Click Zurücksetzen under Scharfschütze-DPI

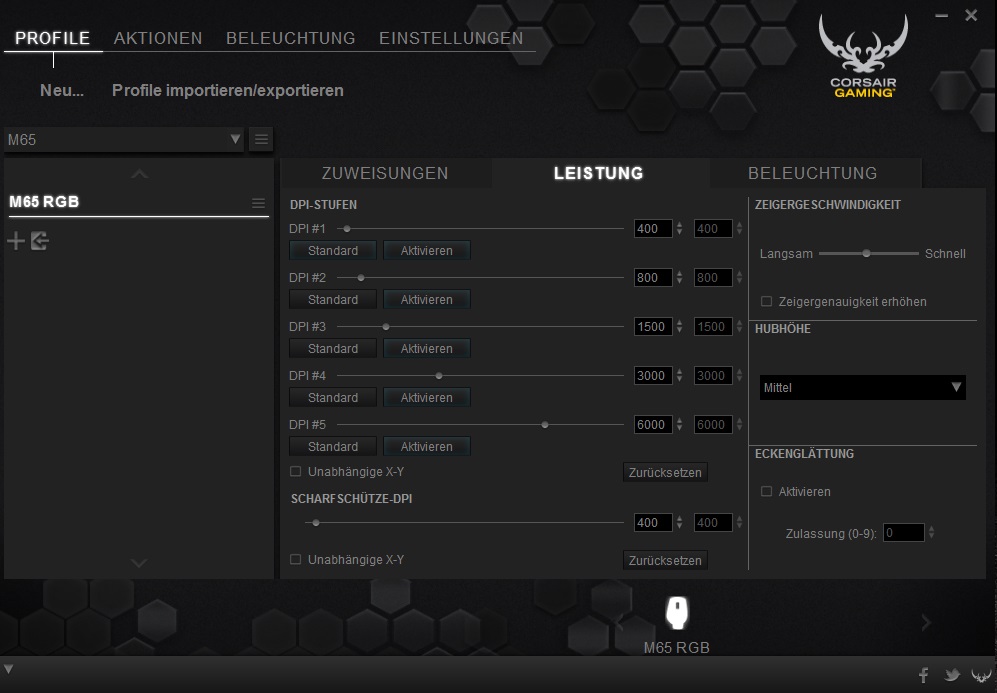665,560
